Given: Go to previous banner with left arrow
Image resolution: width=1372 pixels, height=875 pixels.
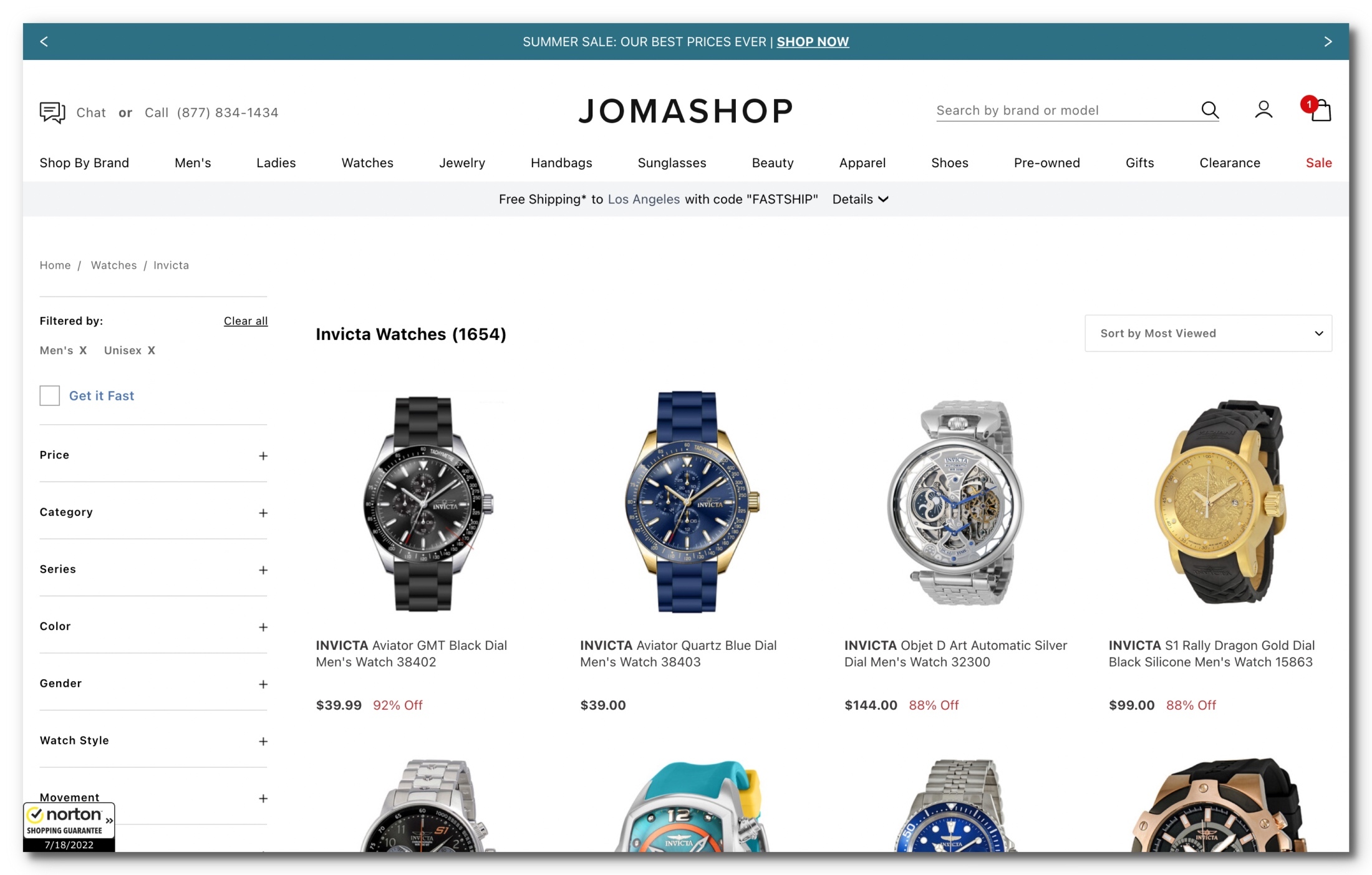Looking at the screenshot, I should tap(44, 42).
